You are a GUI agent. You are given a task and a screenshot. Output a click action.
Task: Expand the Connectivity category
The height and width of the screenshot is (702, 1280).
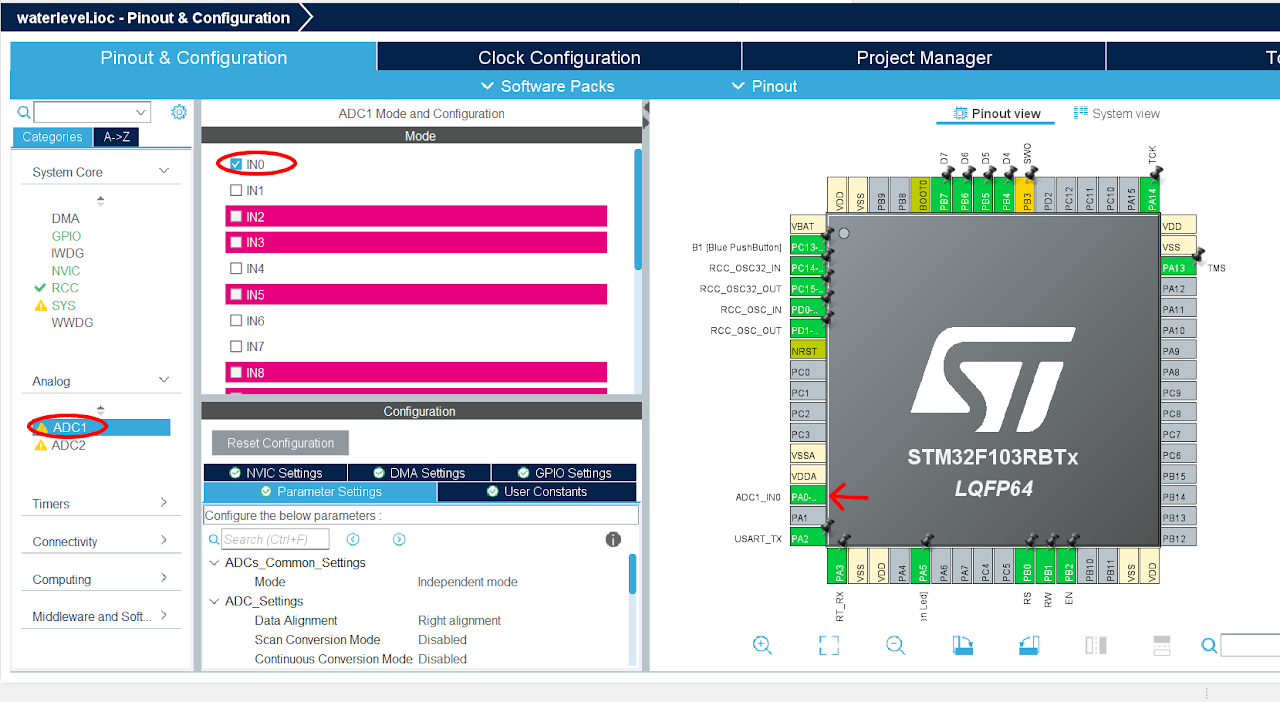pyautogui.click(x=164, y=541)
